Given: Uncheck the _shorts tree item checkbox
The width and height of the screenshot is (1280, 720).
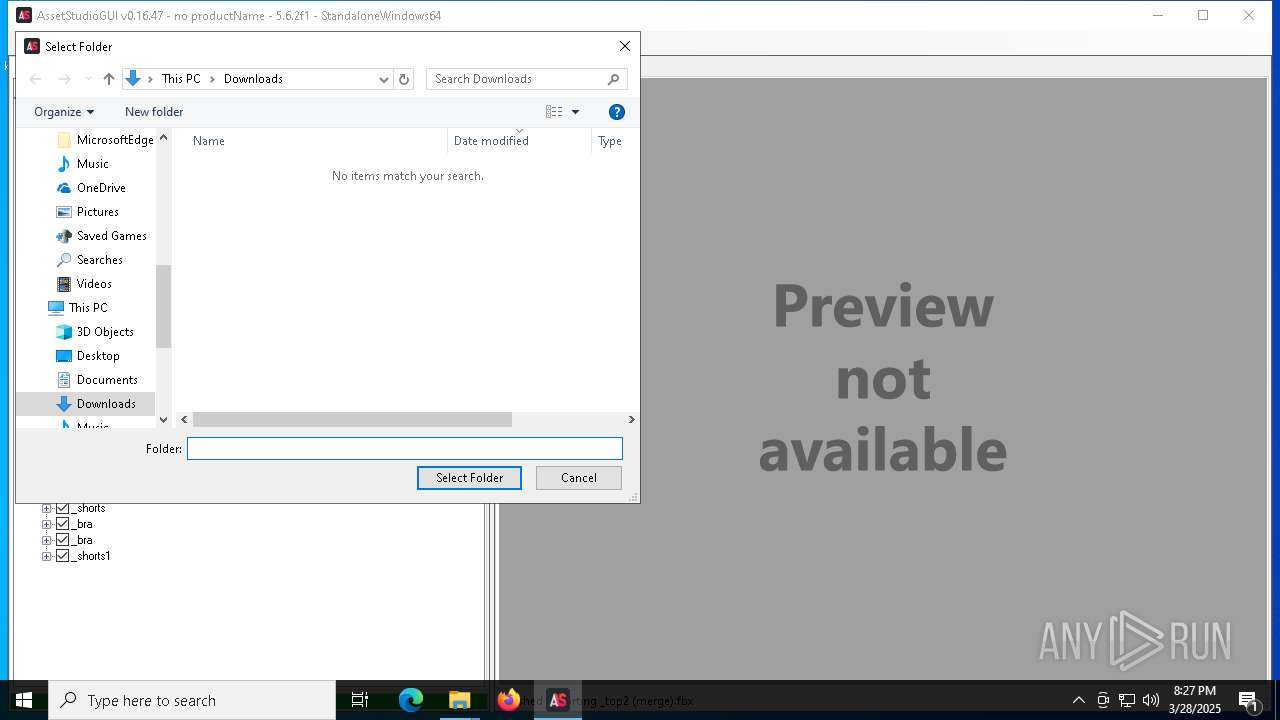Looking at the screenshot, I should 62,508.
